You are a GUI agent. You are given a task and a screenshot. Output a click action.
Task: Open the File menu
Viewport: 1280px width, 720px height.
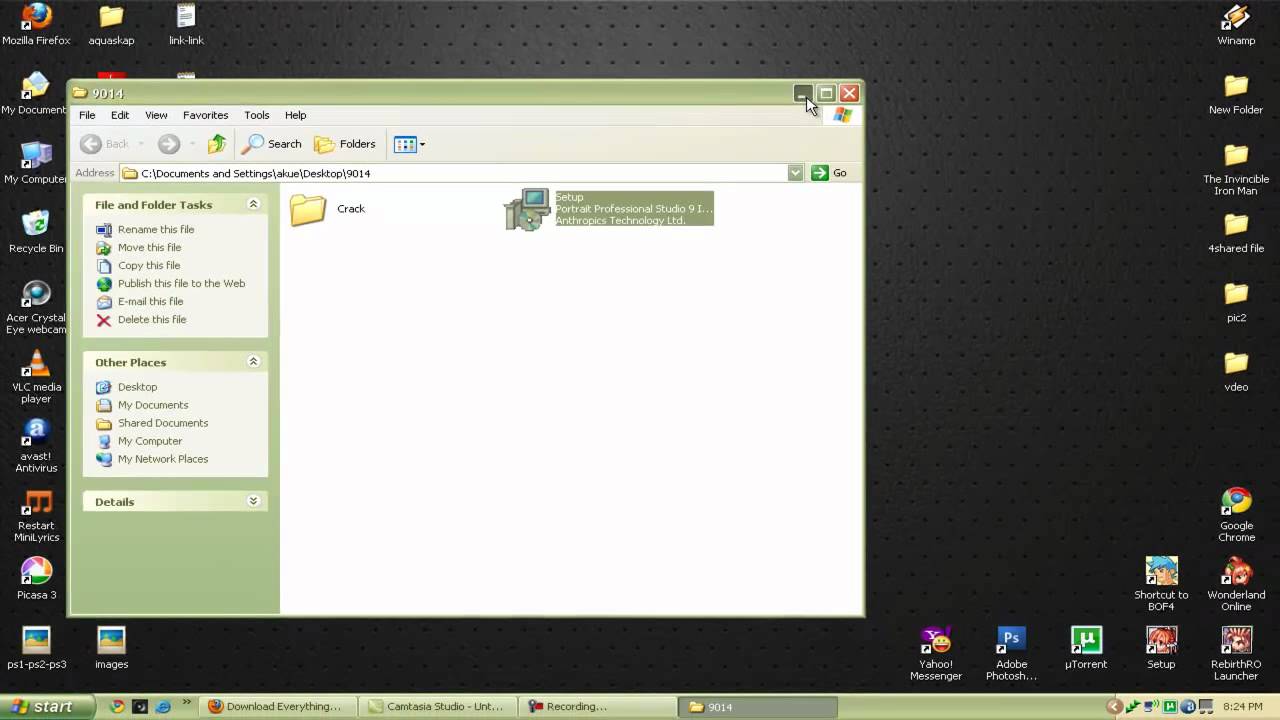(x=87, y=115)
